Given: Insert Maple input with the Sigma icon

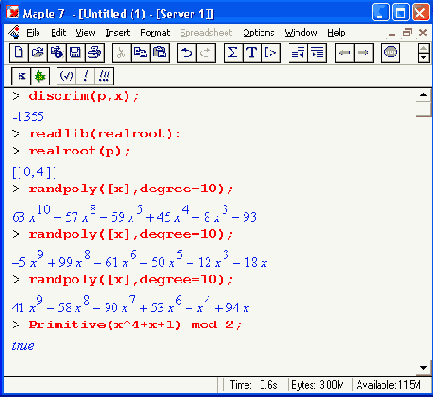Looking at the screenshot, I should coord(233,53).
